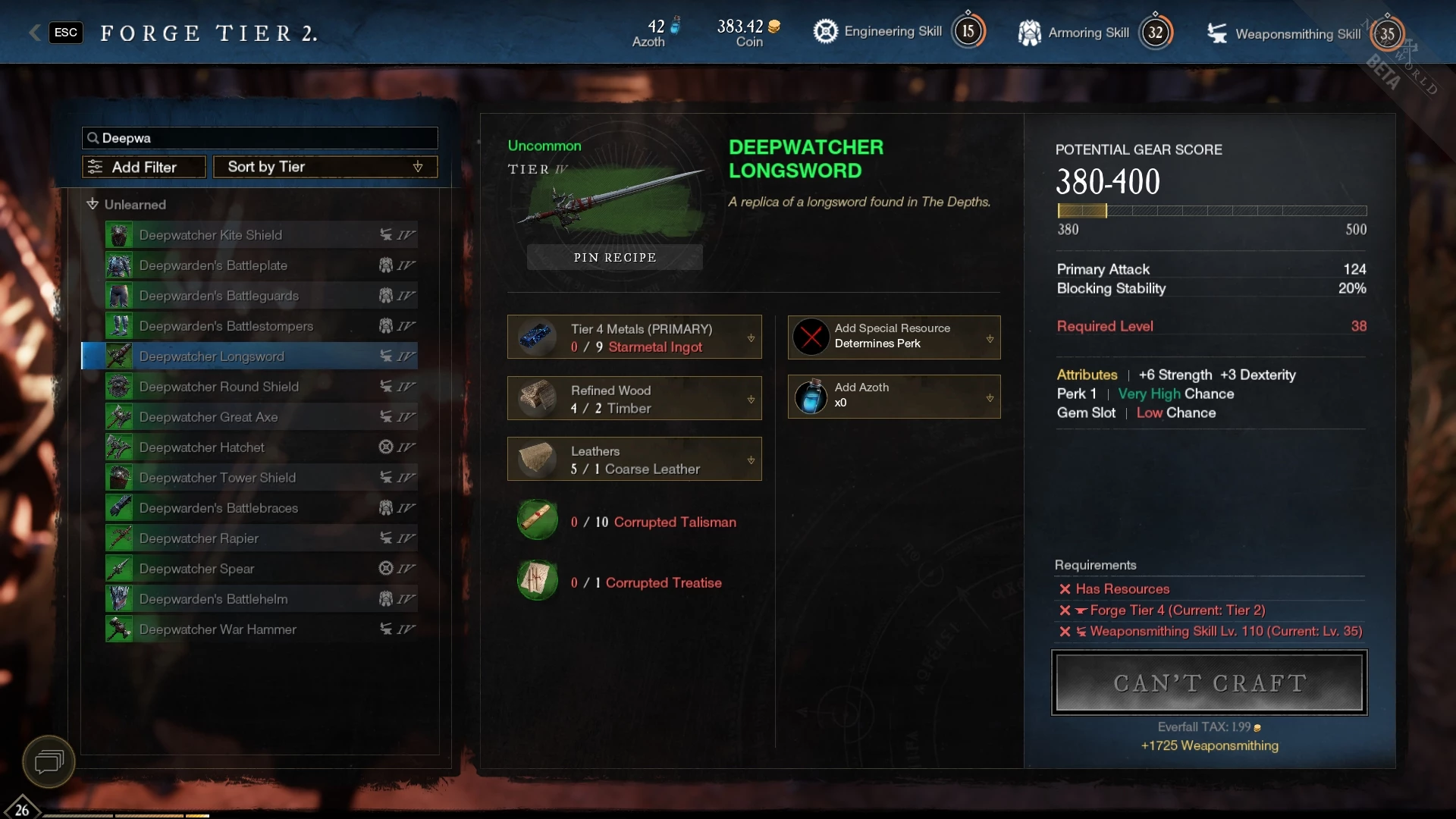Screen dimensions: 1456x819
Task: Click the Armoring Skill helmet icon
Action: 1029,33
